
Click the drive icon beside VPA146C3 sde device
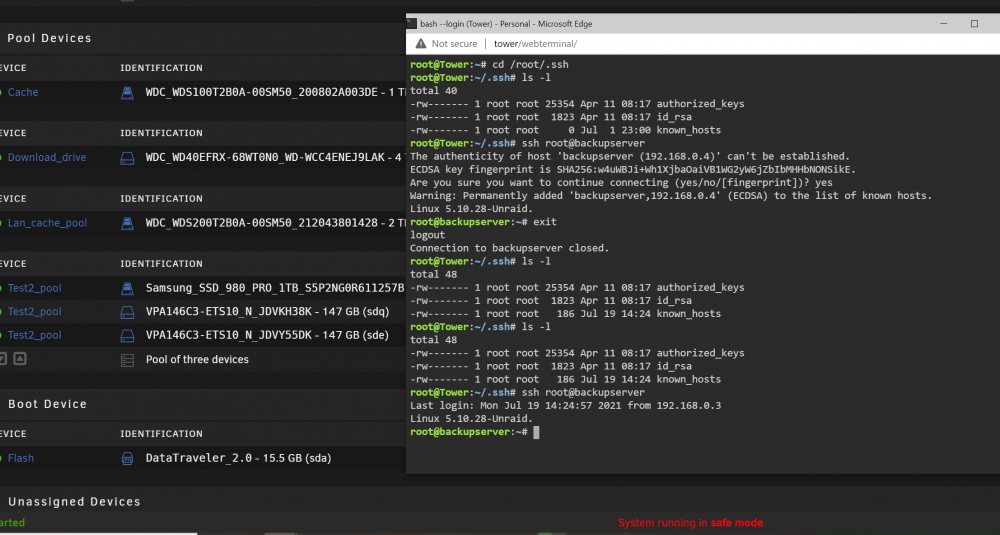128,335
